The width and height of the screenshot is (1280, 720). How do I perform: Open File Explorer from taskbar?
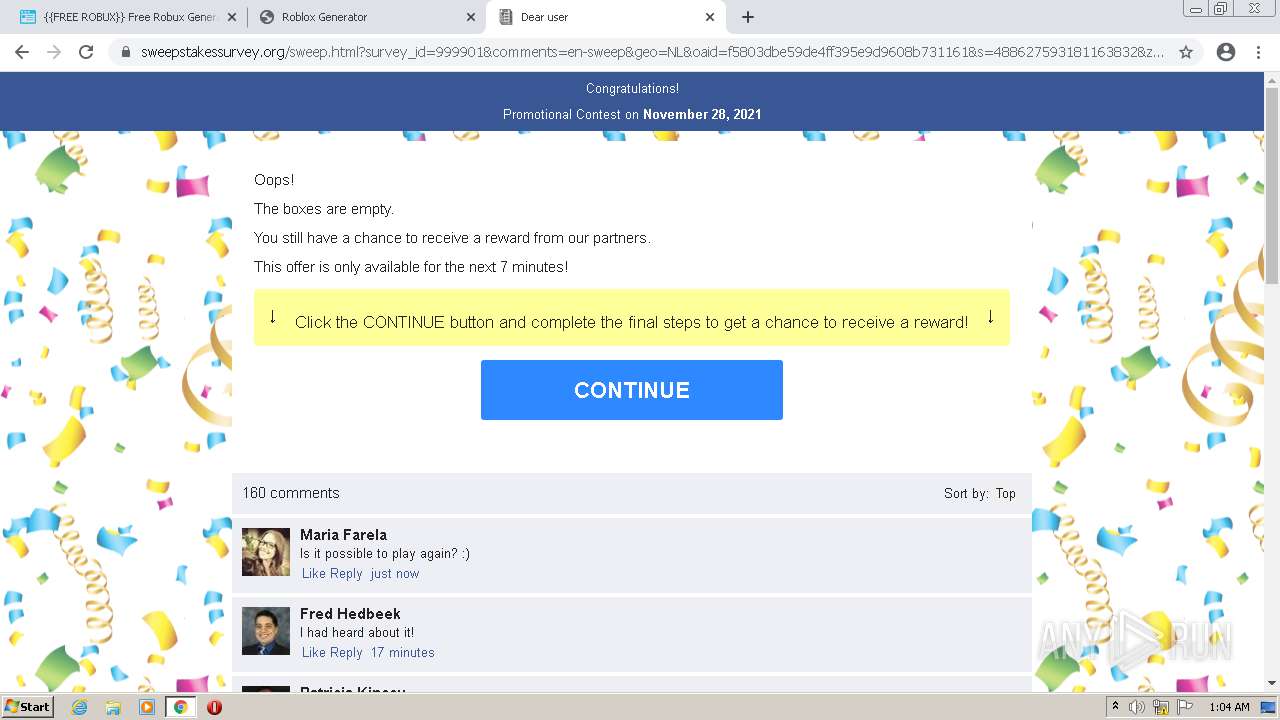tap(113, 707)
